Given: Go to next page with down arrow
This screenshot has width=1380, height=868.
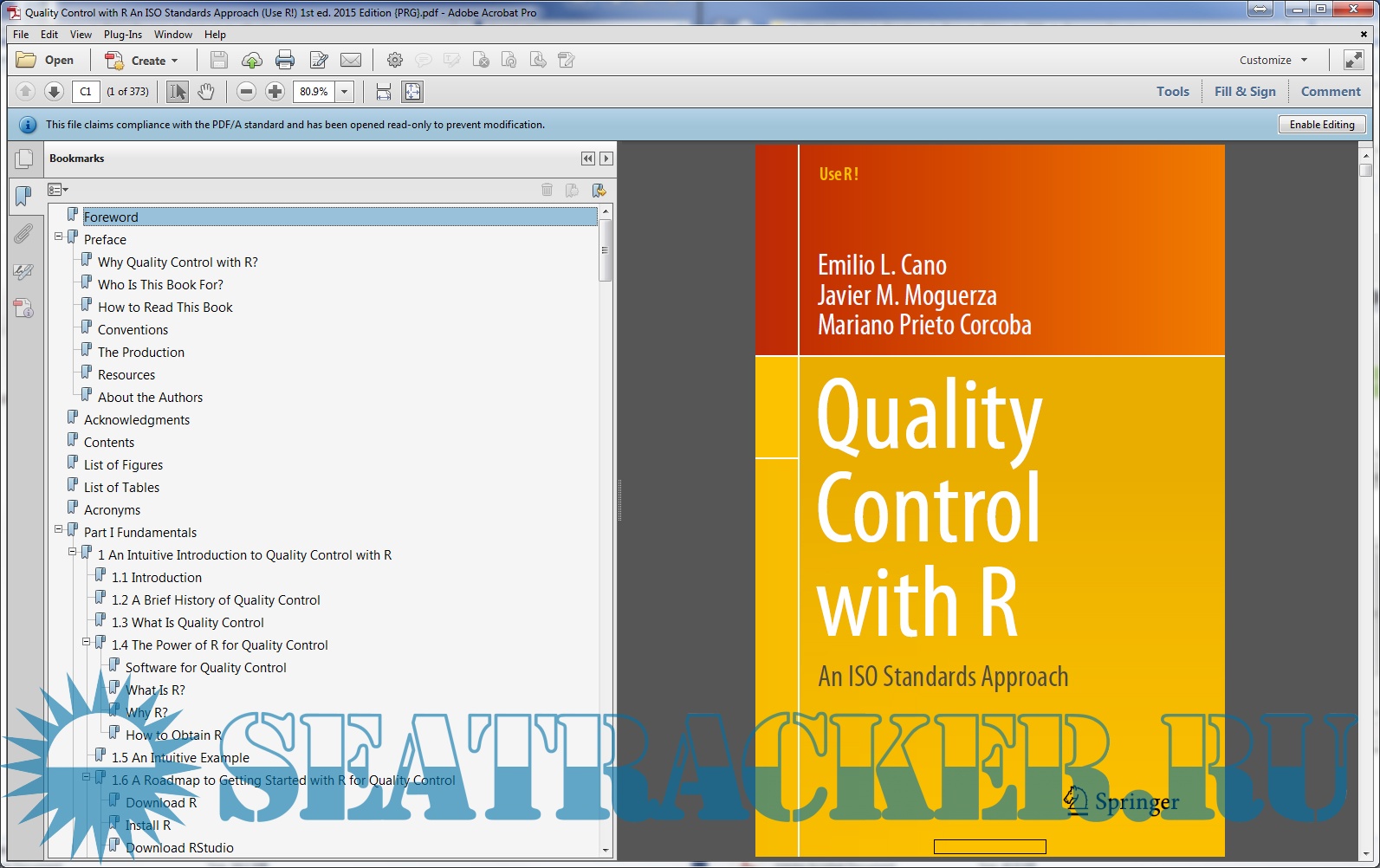Looking at the screenshot, I should [x=54, y=91].
